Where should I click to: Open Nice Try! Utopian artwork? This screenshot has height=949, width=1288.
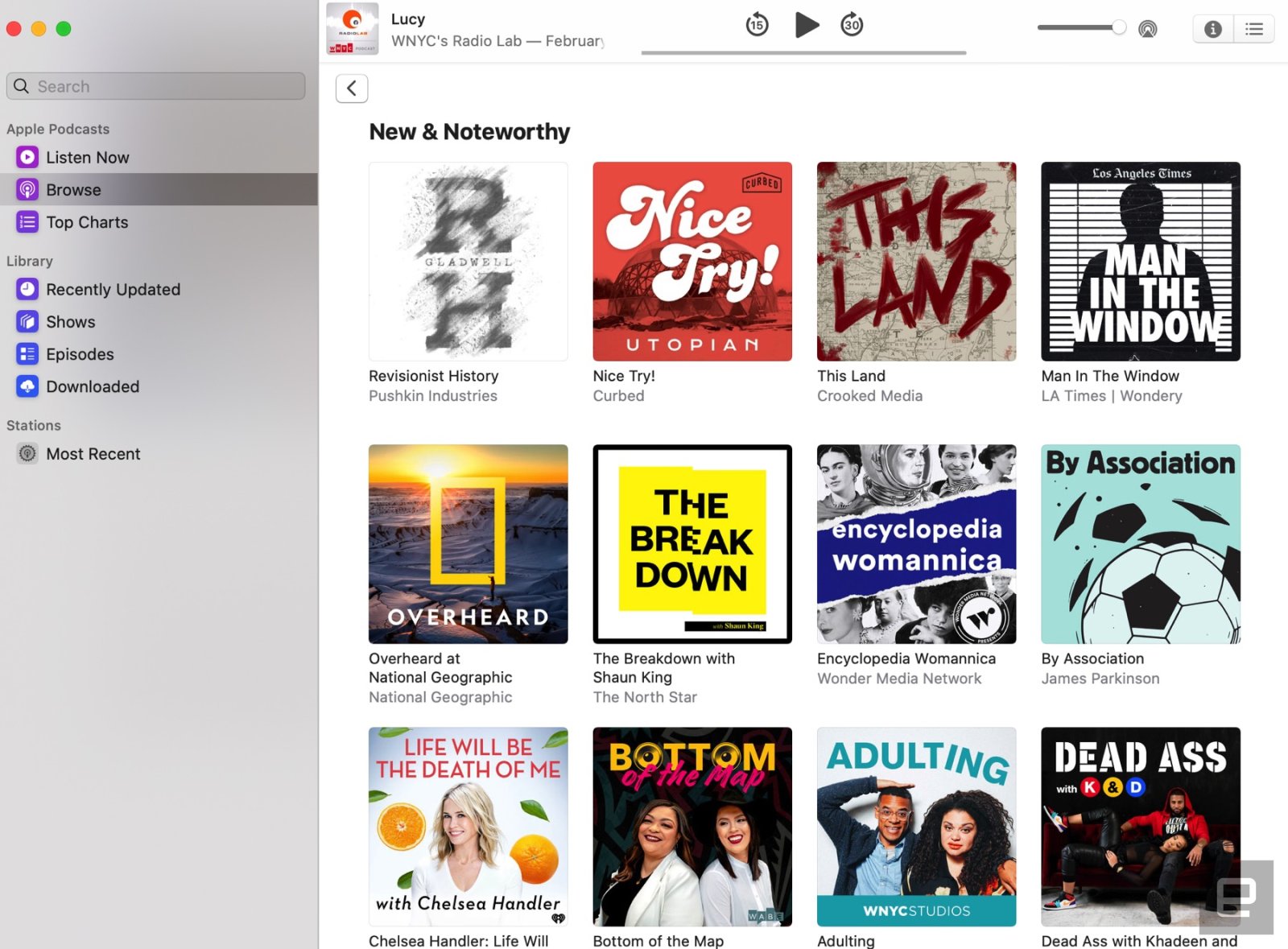click(x=692, y=262)
